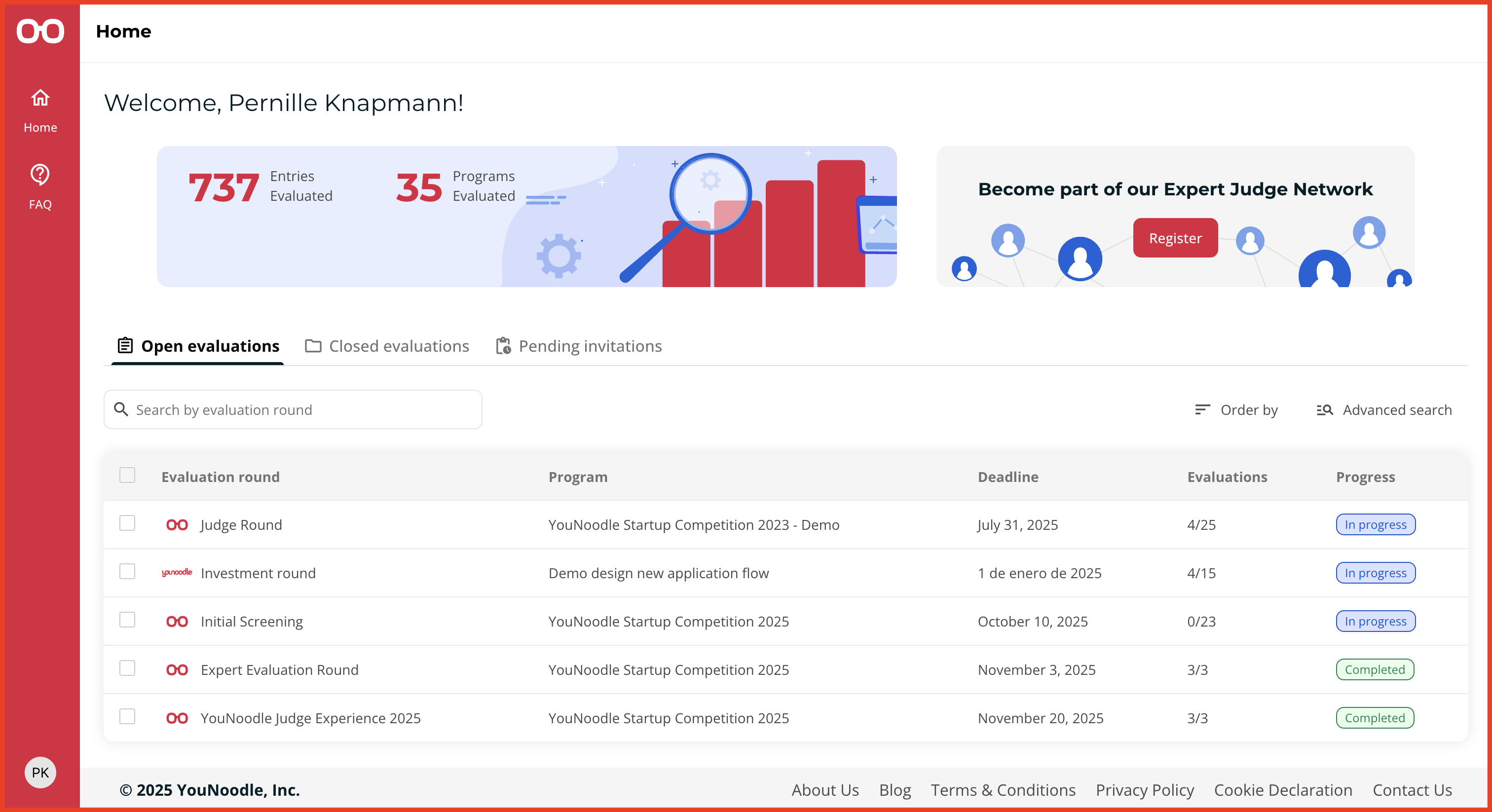
Task: Open the Privacy Policy footer link
Action: 1145,790
